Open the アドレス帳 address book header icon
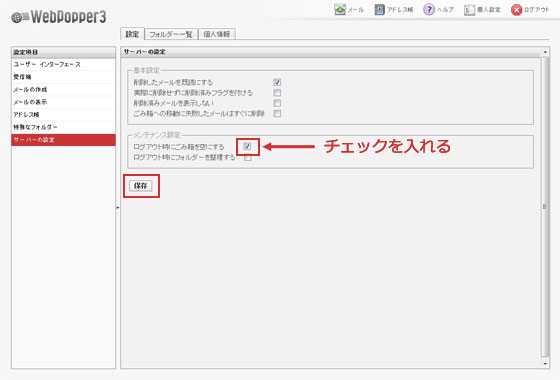Viewport: 560px width, 380px height. click(x=379, y=9)
